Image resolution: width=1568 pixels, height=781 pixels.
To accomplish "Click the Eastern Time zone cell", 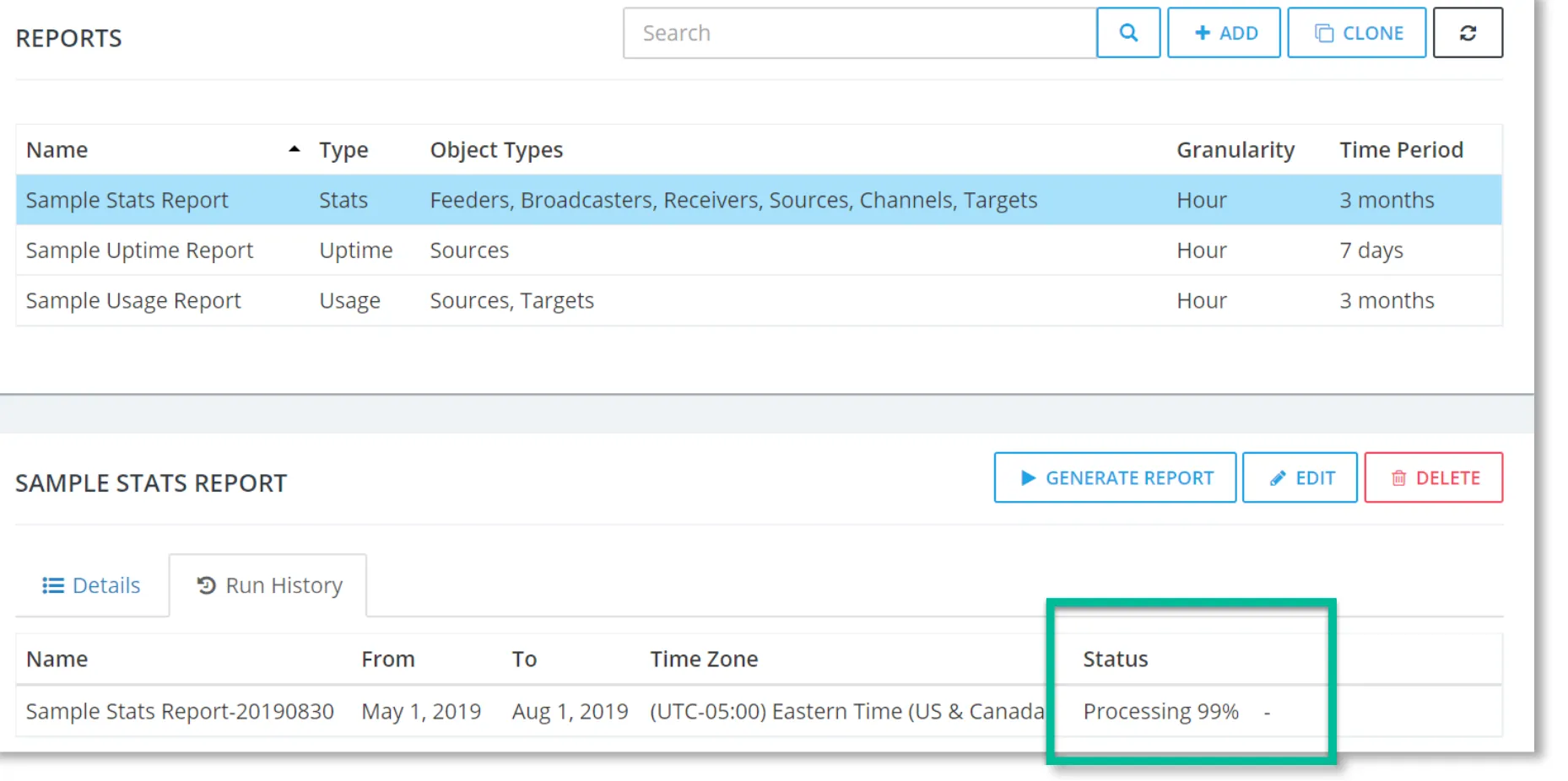I will (847, 712).
